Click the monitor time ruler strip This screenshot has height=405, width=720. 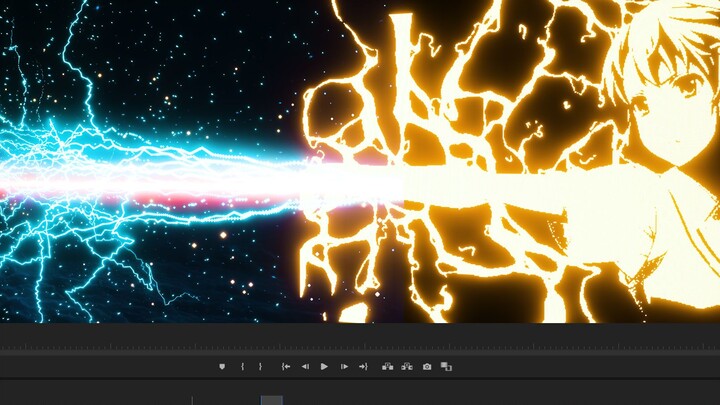360,347
